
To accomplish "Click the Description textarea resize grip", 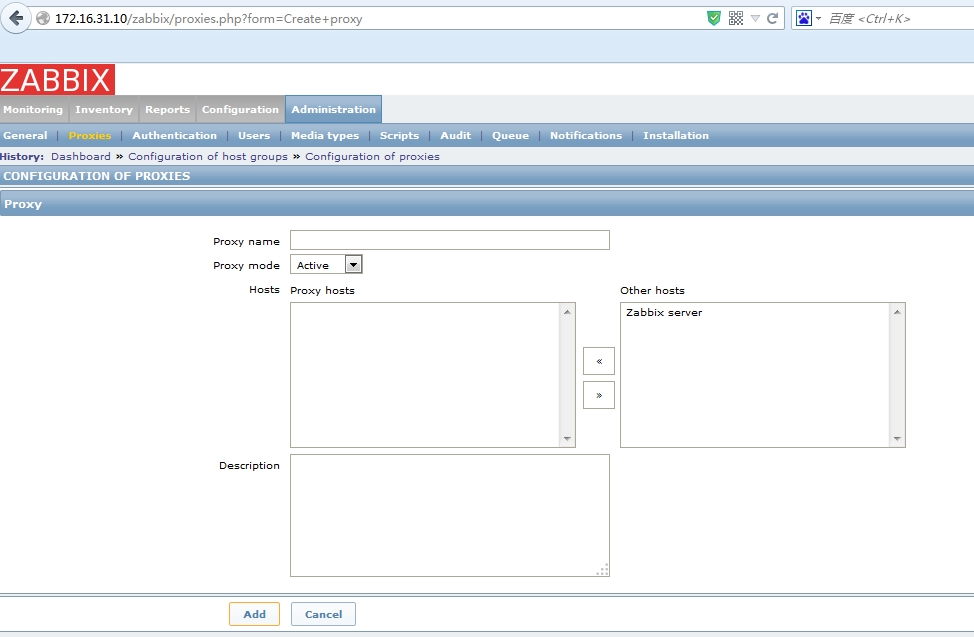I will tap(603, 570).
